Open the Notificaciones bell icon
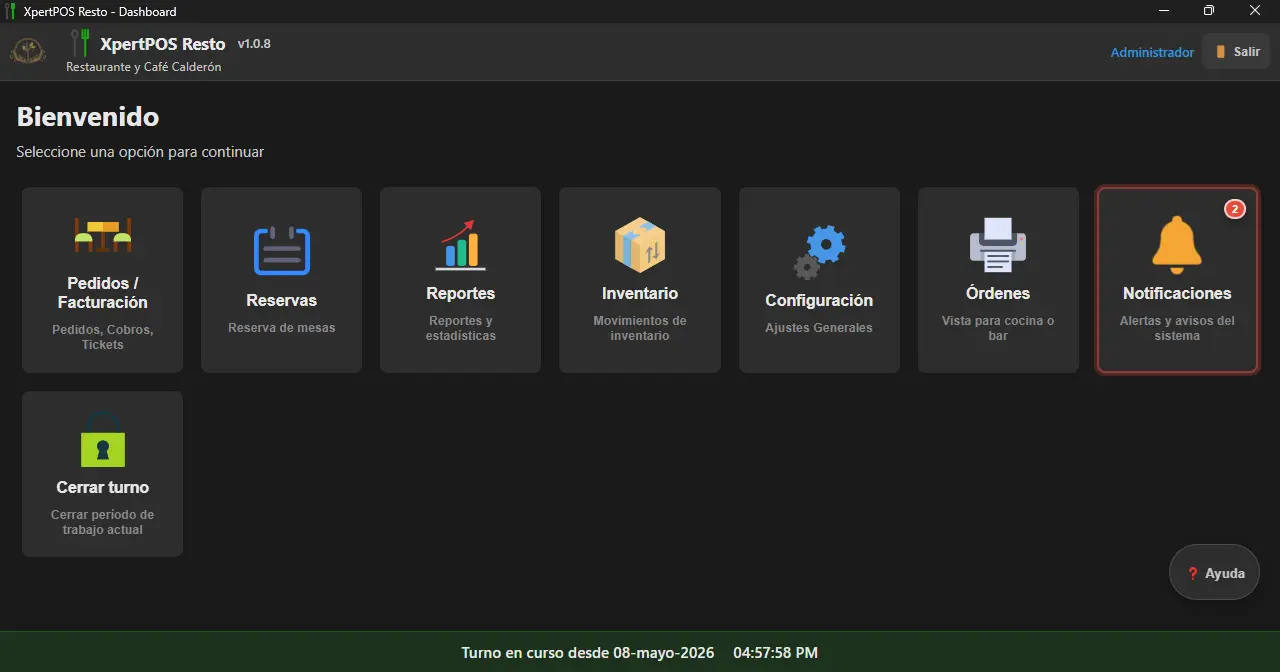The image size is (1280, 672). 1177,245
